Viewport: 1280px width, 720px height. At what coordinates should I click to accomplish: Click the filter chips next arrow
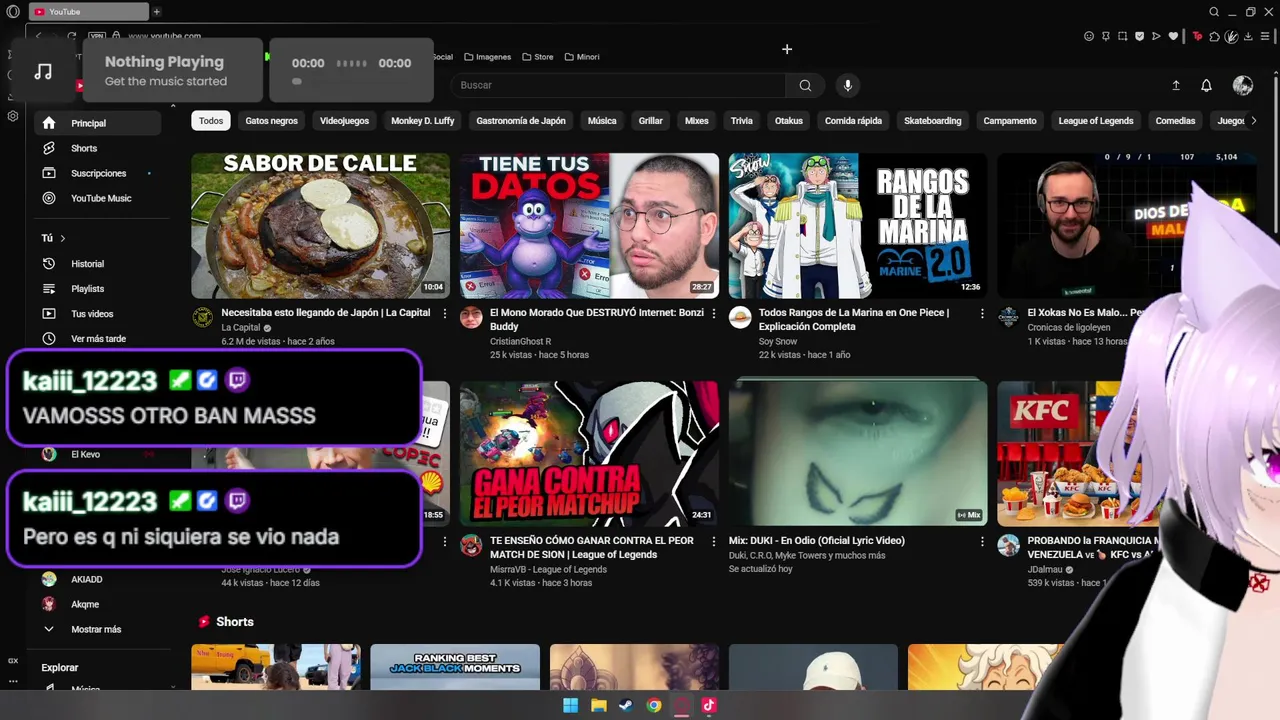[1253, 121]
